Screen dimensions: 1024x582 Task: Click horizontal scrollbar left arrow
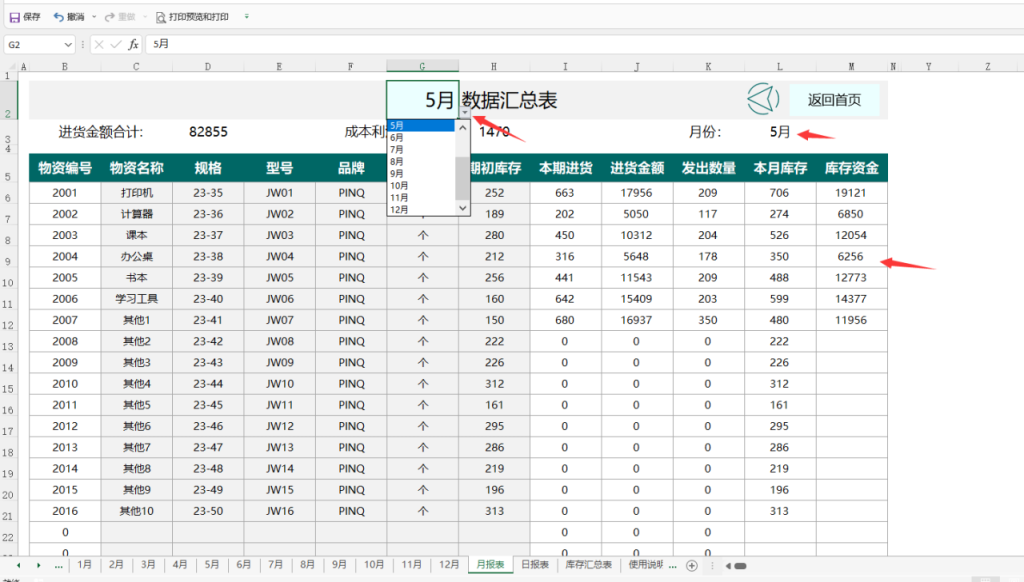pos(728,566)
